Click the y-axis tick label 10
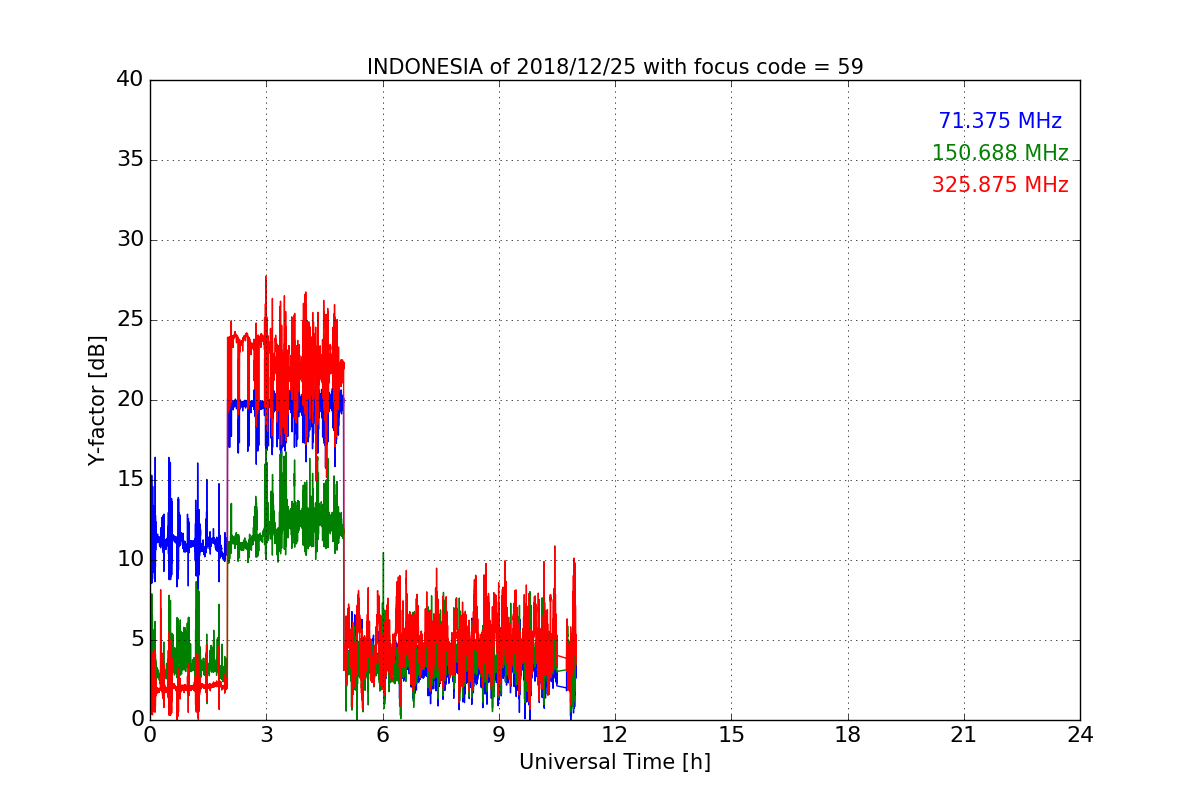The height and width of the screenshot is (800, 1200). click(x=131, y=559)
